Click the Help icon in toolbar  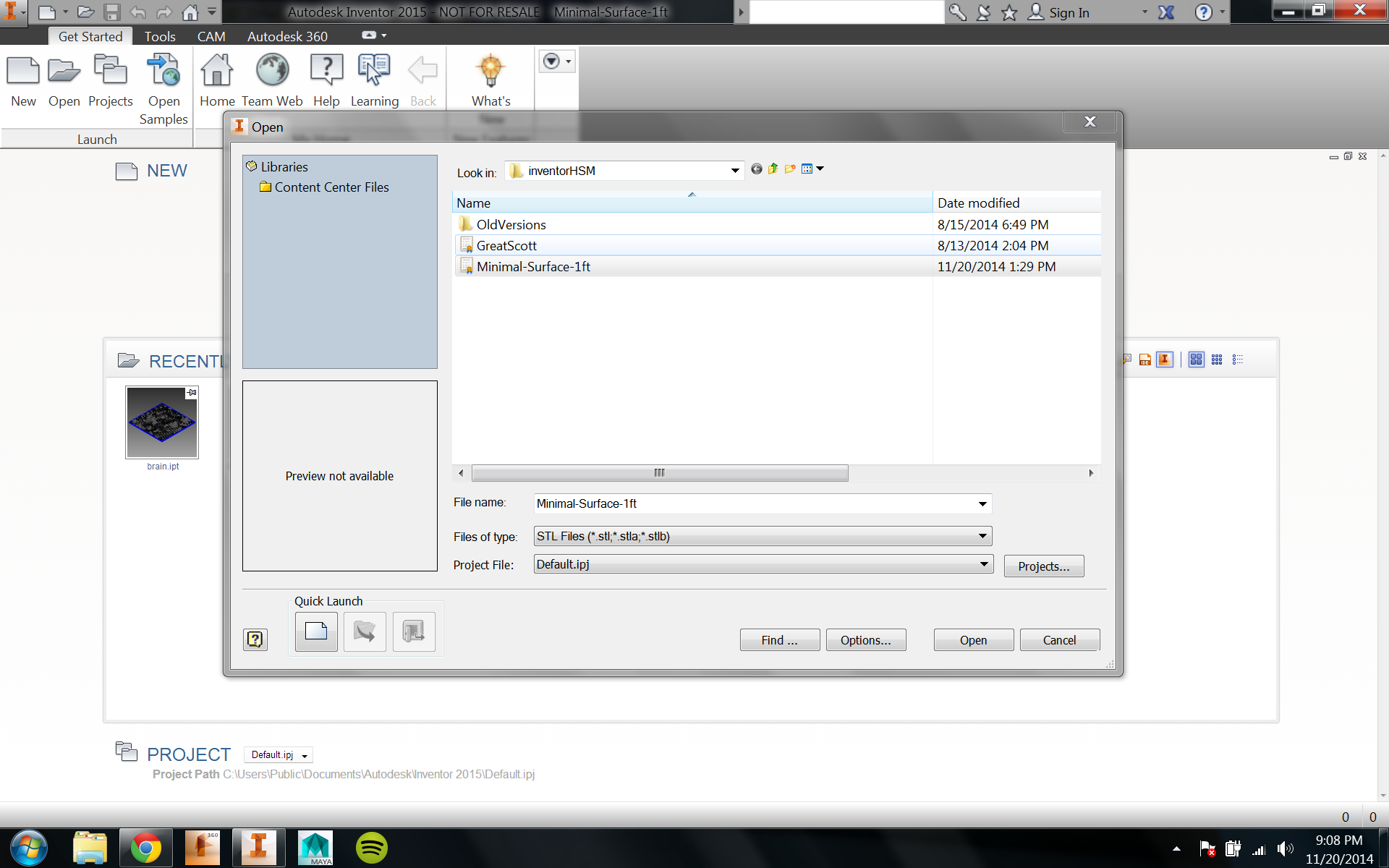[326, 80]
